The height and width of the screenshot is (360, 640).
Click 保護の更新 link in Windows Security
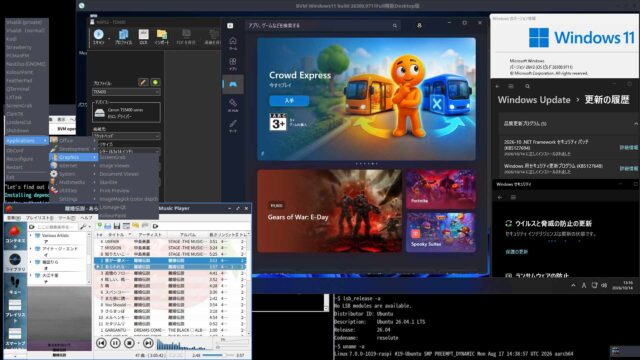(517, 252)
